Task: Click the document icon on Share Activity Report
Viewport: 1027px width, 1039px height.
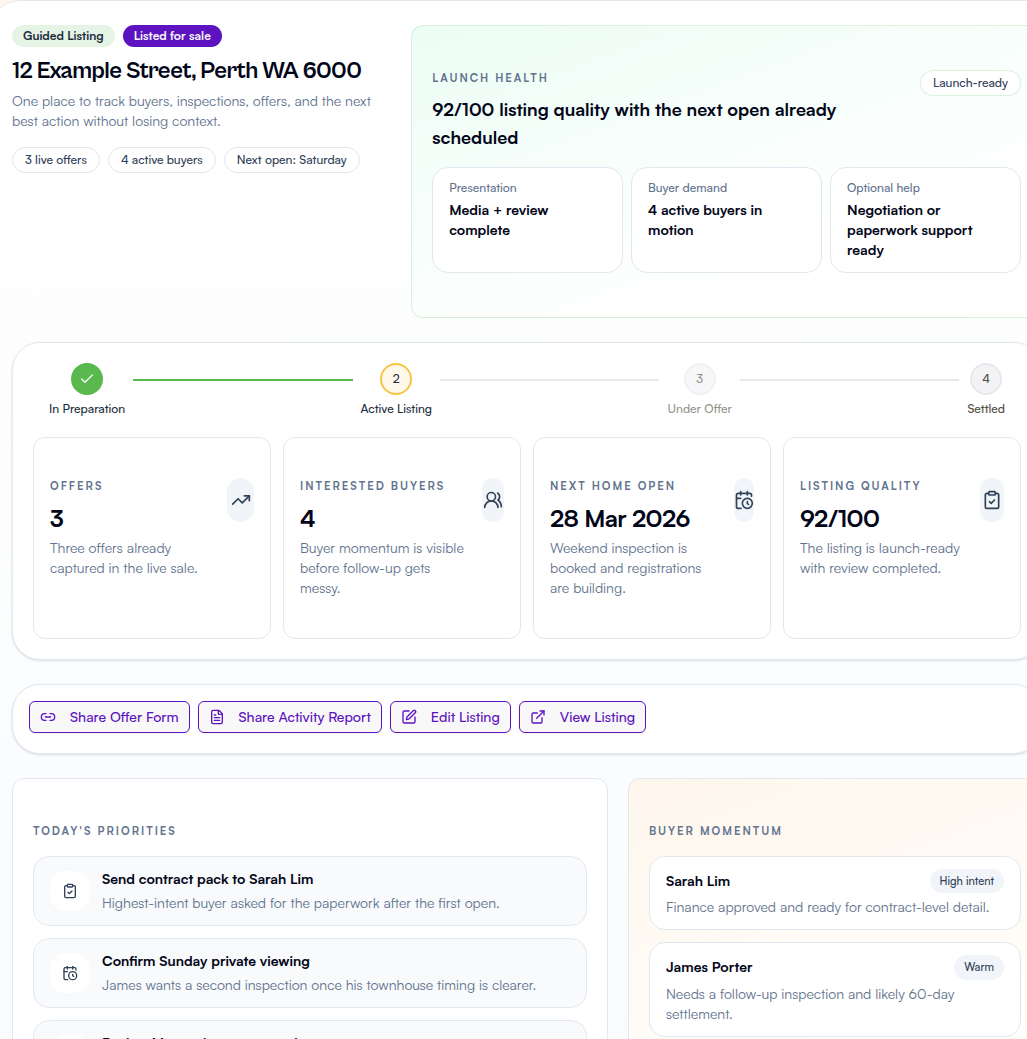Action: click(x=217, y=717)
